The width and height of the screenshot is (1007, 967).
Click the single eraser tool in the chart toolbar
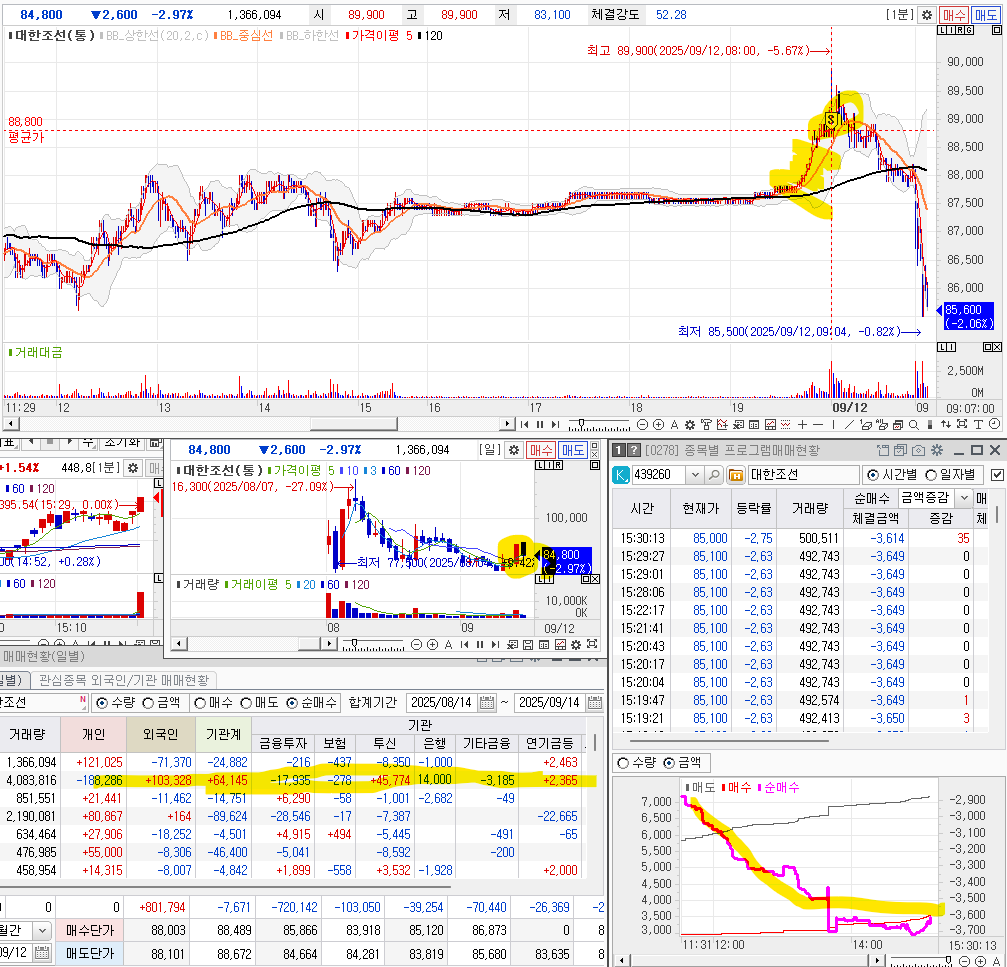[x=865, y=424]
